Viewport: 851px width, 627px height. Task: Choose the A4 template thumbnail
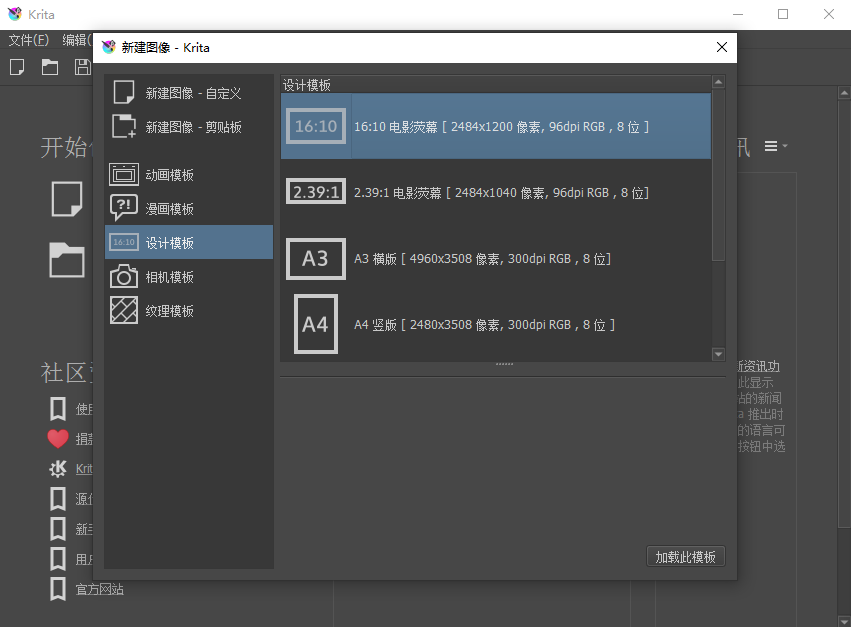click(316, 324)
